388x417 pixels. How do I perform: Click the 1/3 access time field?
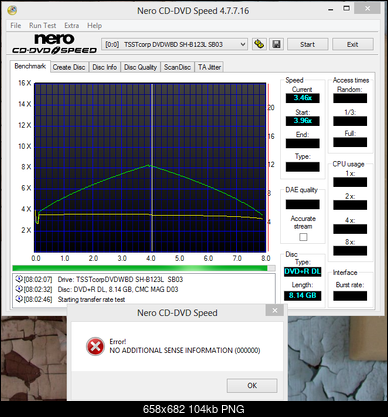(x=350, y=121)
